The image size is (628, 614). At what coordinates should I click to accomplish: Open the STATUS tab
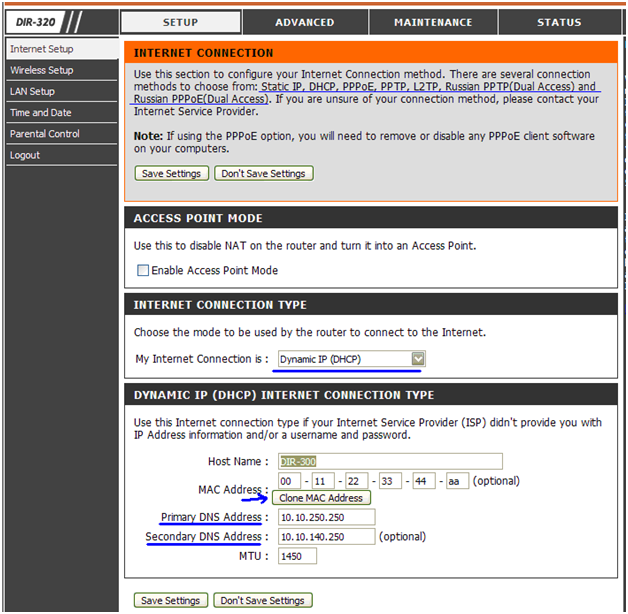pyautogui.click(x=558, y=22)
